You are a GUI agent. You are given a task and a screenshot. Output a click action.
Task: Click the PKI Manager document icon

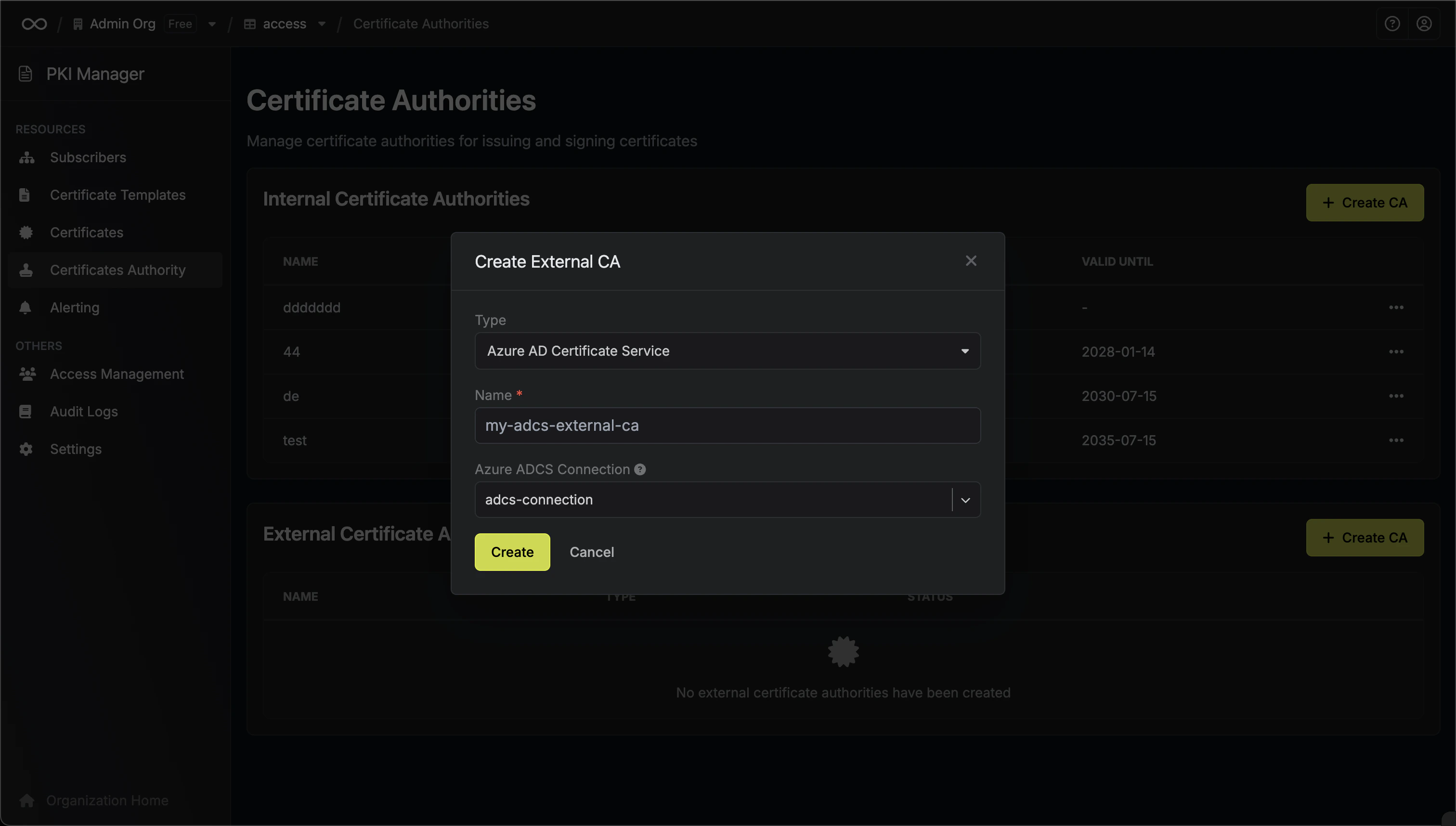(25, 74)
